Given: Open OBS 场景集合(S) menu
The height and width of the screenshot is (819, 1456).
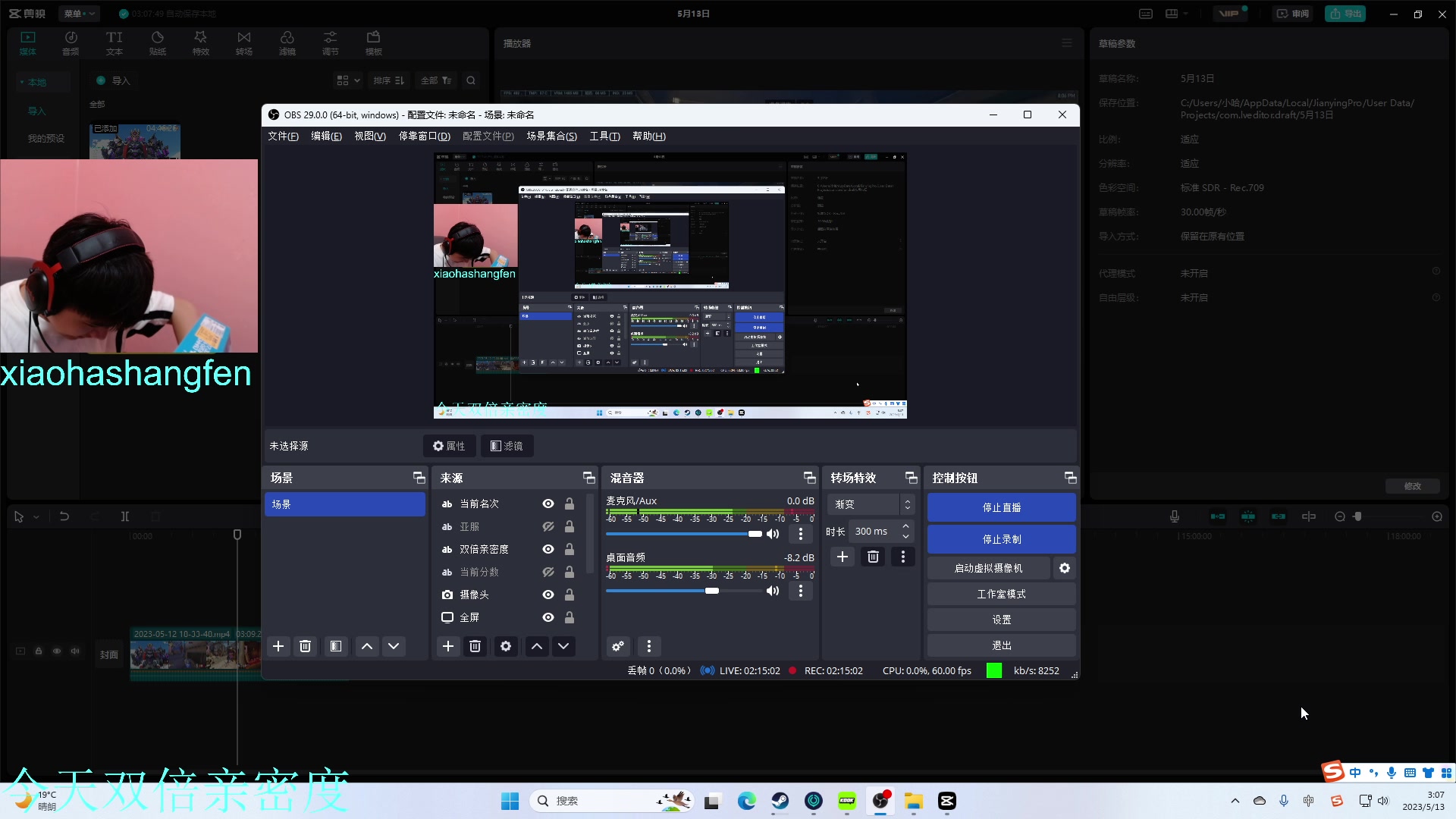Looking at the screenshot, I should pos(551,136).
